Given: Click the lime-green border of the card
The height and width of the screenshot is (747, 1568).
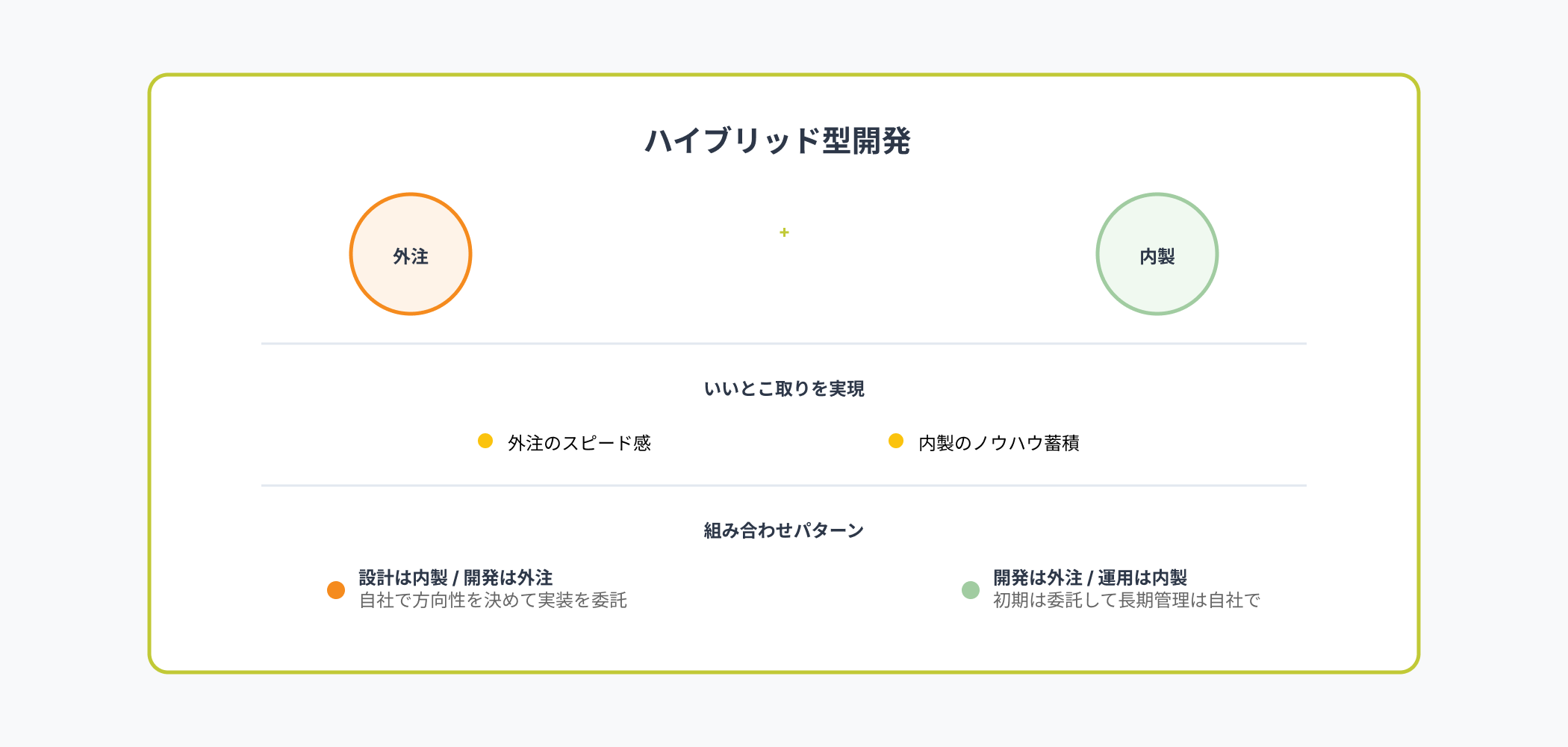Looking at the screenshot, I should click(784, 75).
